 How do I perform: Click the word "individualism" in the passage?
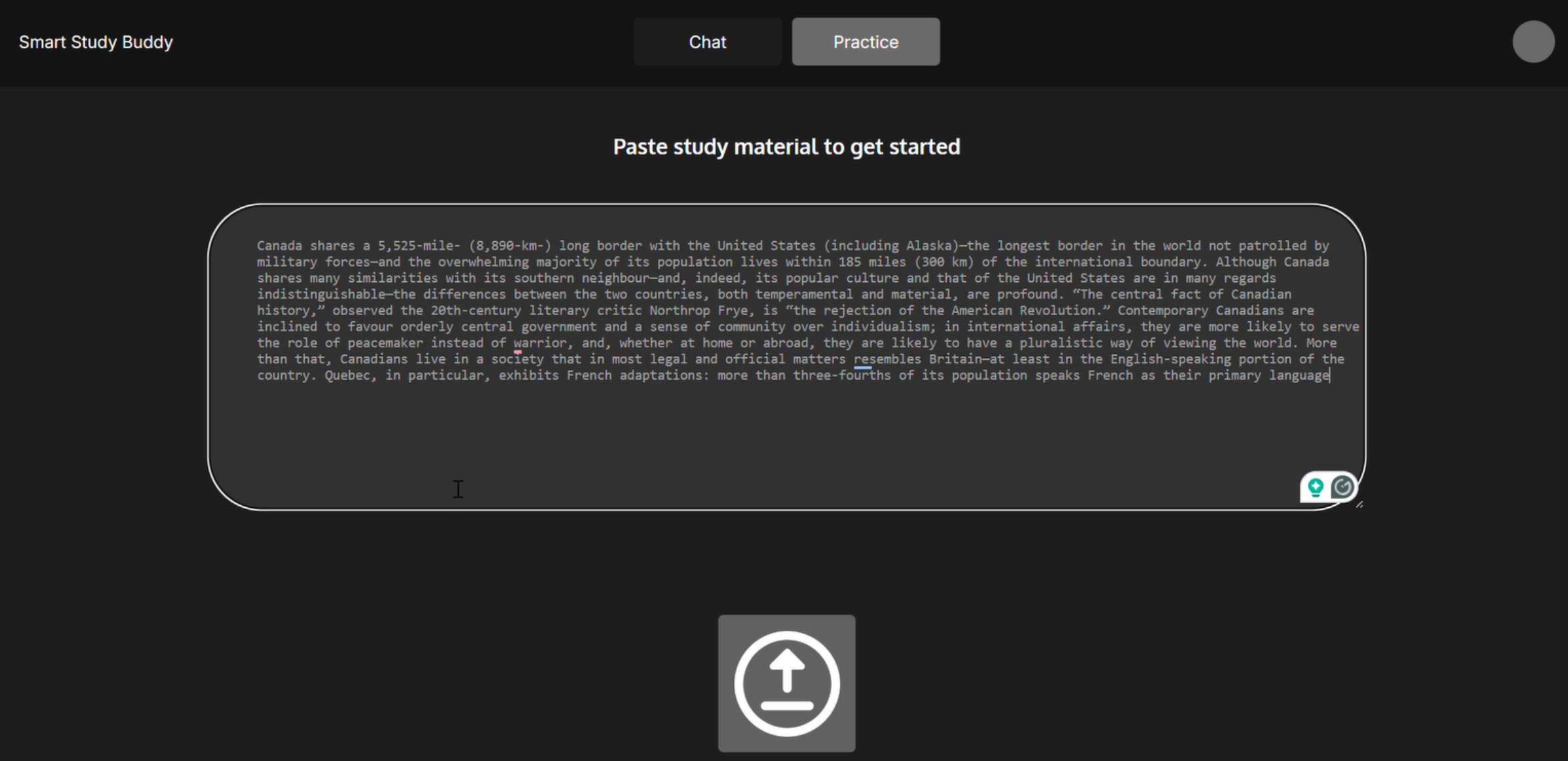(x=879, y=327)
